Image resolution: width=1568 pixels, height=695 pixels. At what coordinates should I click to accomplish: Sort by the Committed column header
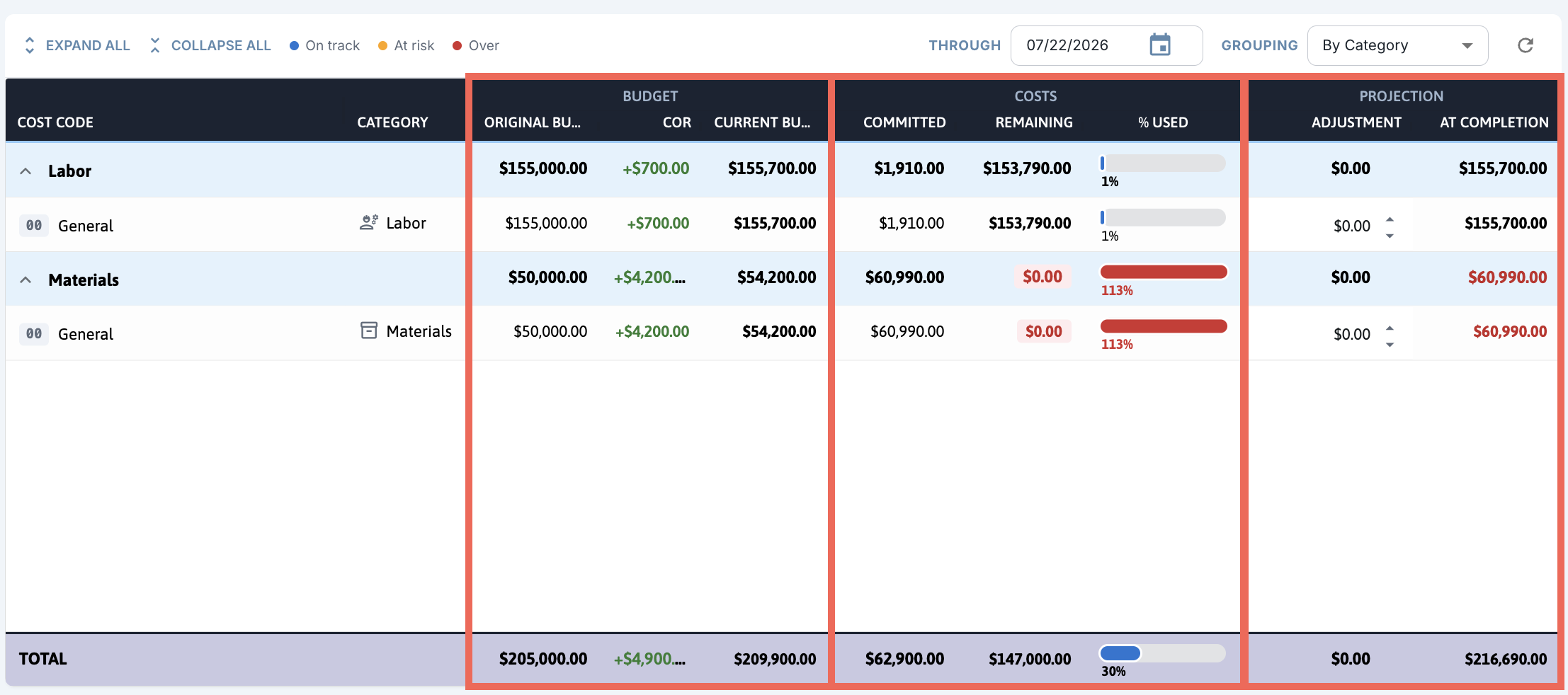coord(904,122)
